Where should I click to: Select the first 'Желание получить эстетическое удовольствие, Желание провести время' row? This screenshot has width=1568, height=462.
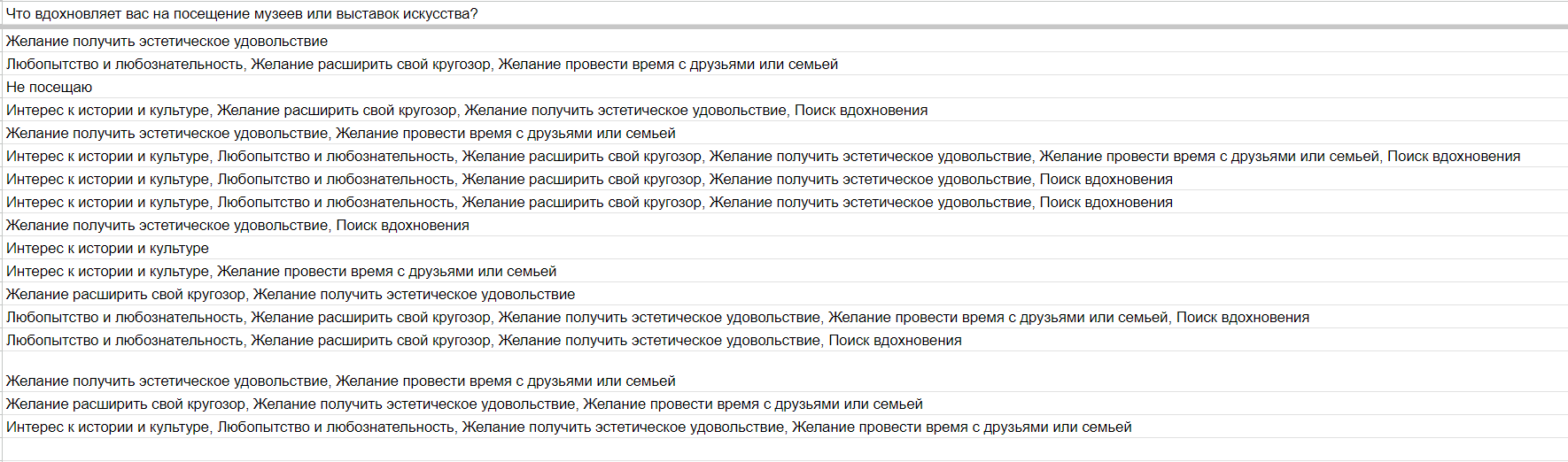click(x=784, y=133)
